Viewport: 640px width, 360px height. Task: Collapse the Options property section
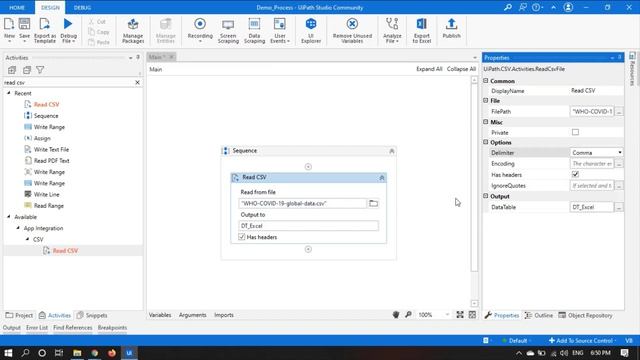(486, 142)
